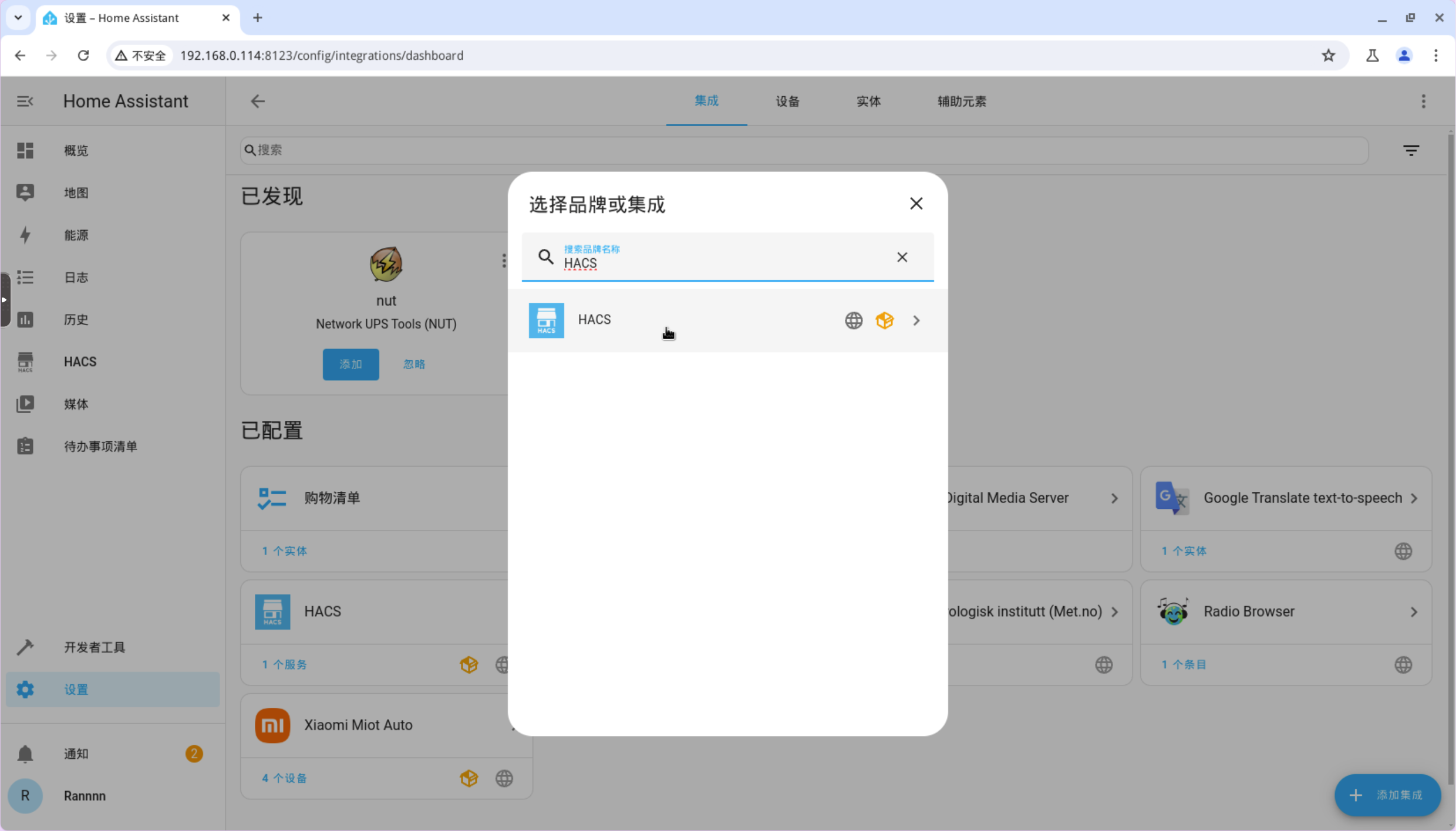
Task: Switch to the 辅助元素 tab
Action: [961, 101]
